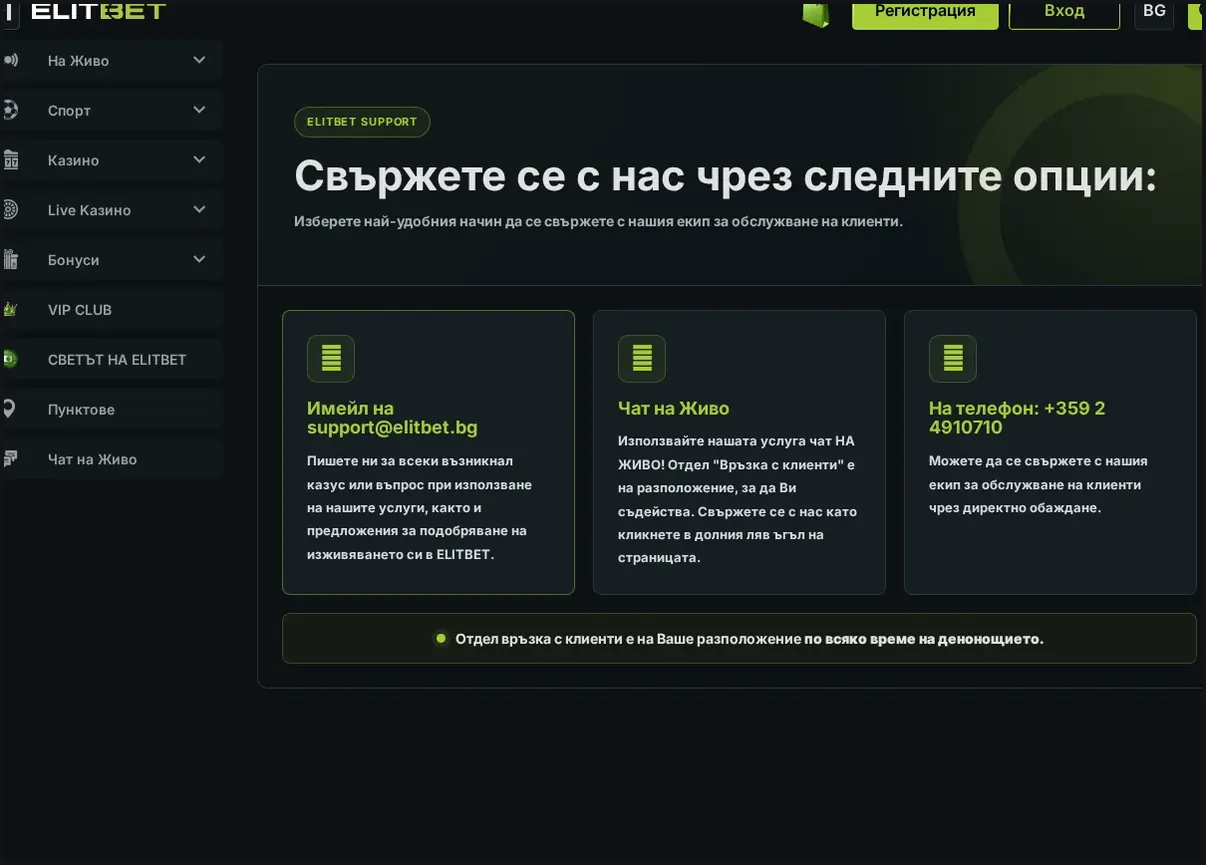Click the Чат на Живо card heading
Screen dimensions: 1206x865
pos(674,408)
